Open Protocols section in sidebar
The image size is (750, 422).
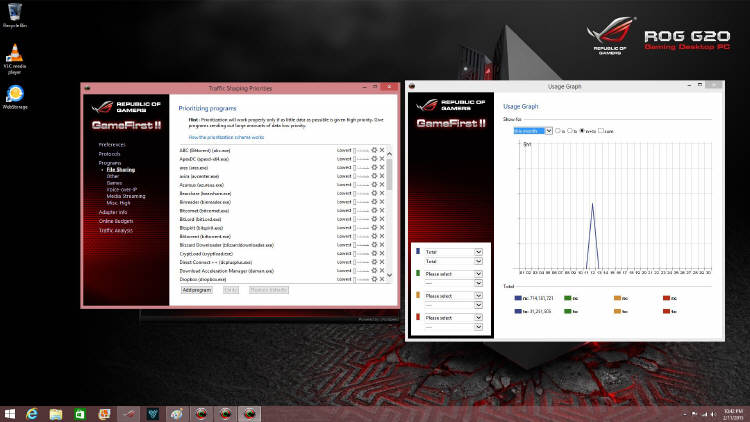click(110, 154)
